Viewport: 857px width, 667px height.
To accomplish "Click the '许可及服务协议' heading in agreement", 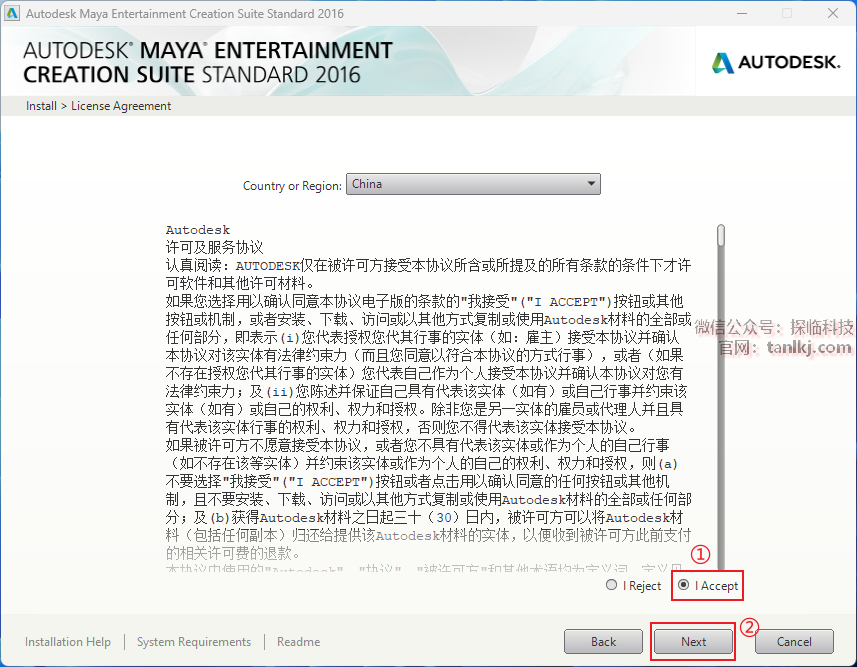I will [x=214, y=247].
